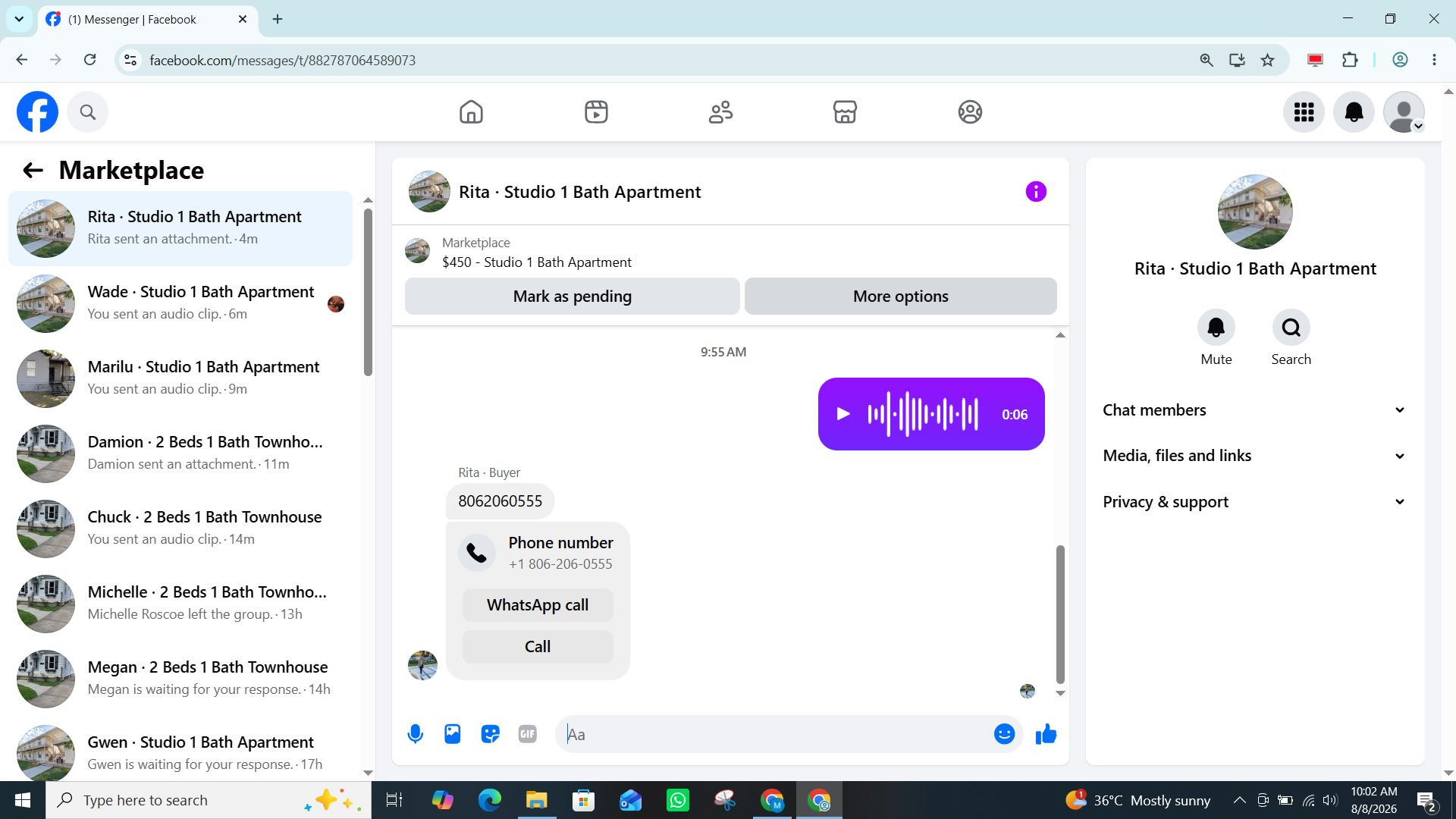This screenshot has height=819, width=1456.
Task: Open Damion 2 Beds Townhouse chat
Action: click(x=180, y=453)
